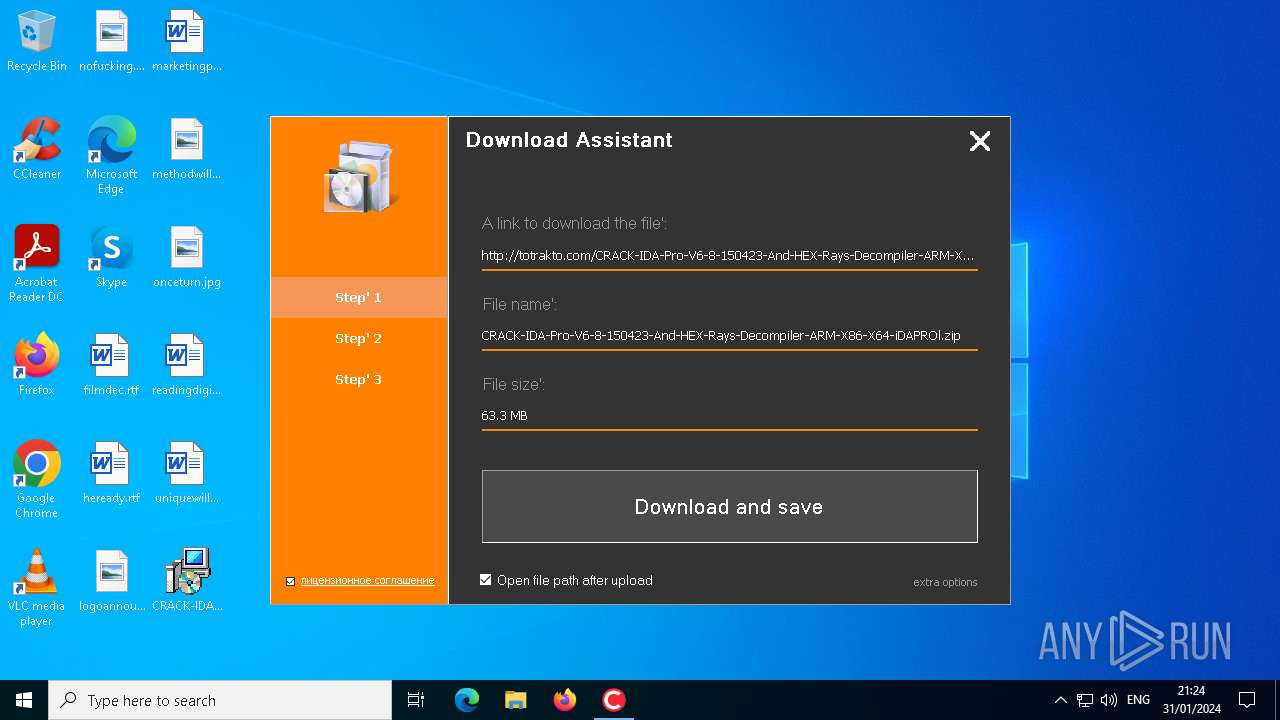Select the logoannou... image file icon

(112, 582)
